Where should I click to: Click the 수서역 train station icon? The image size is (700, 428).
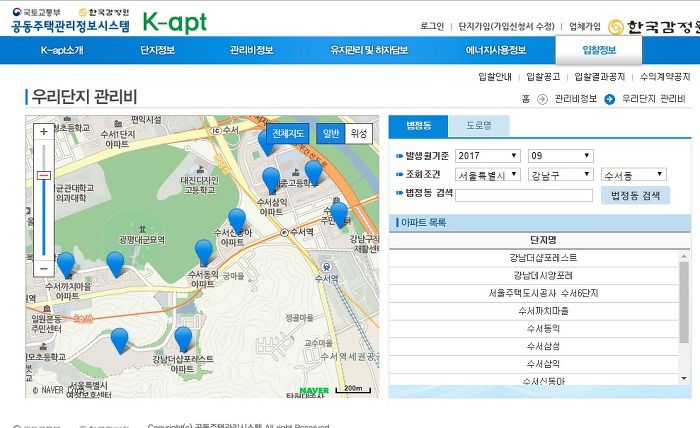pyautogui.click(x=327, y=267)
